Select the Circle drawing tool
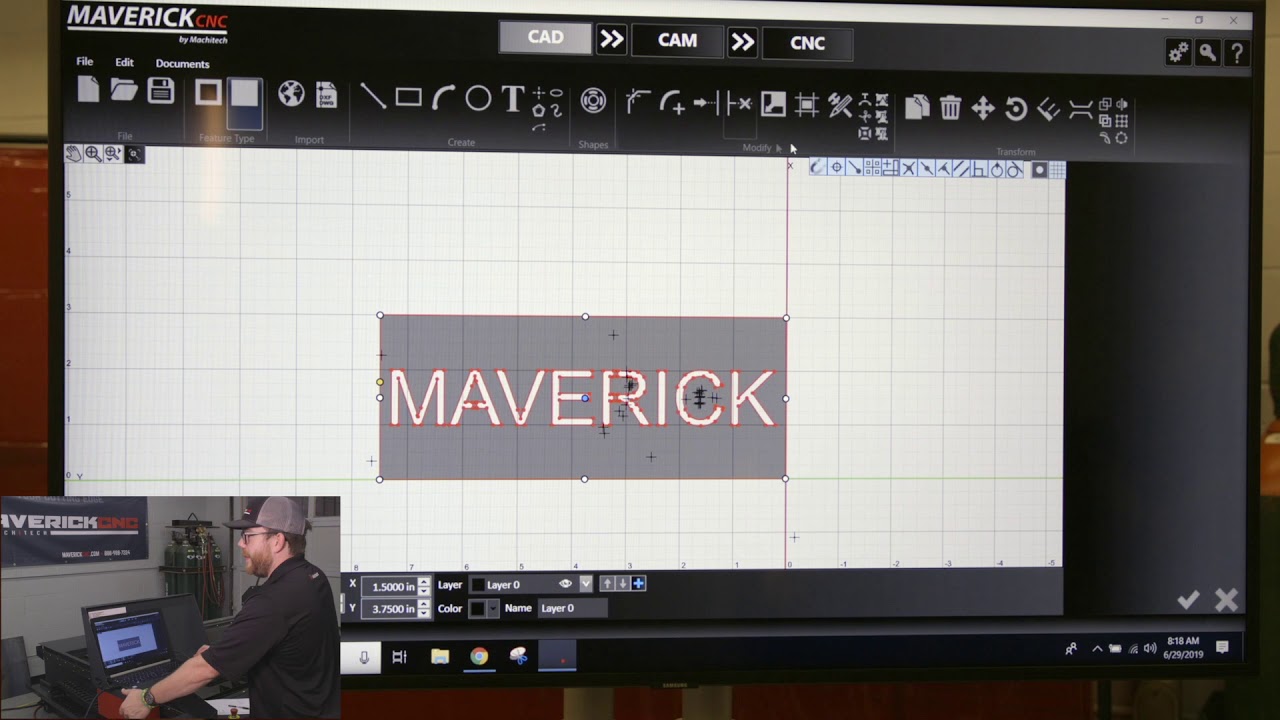Screen dimensions: 1280x720 click(478, 98)
